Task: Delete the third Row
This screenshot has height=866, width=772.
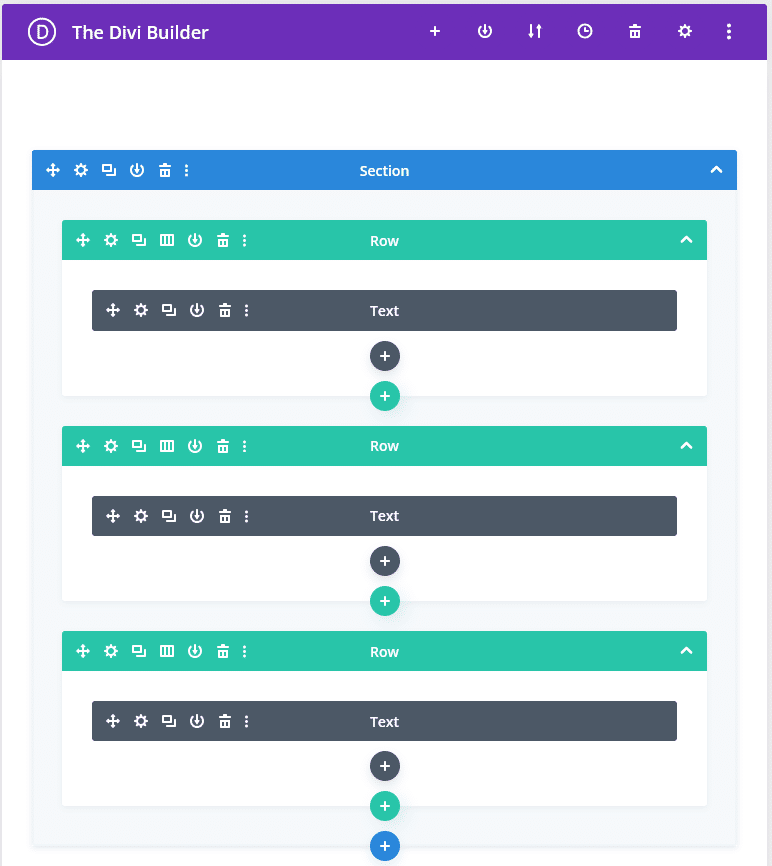Action: 223,651
